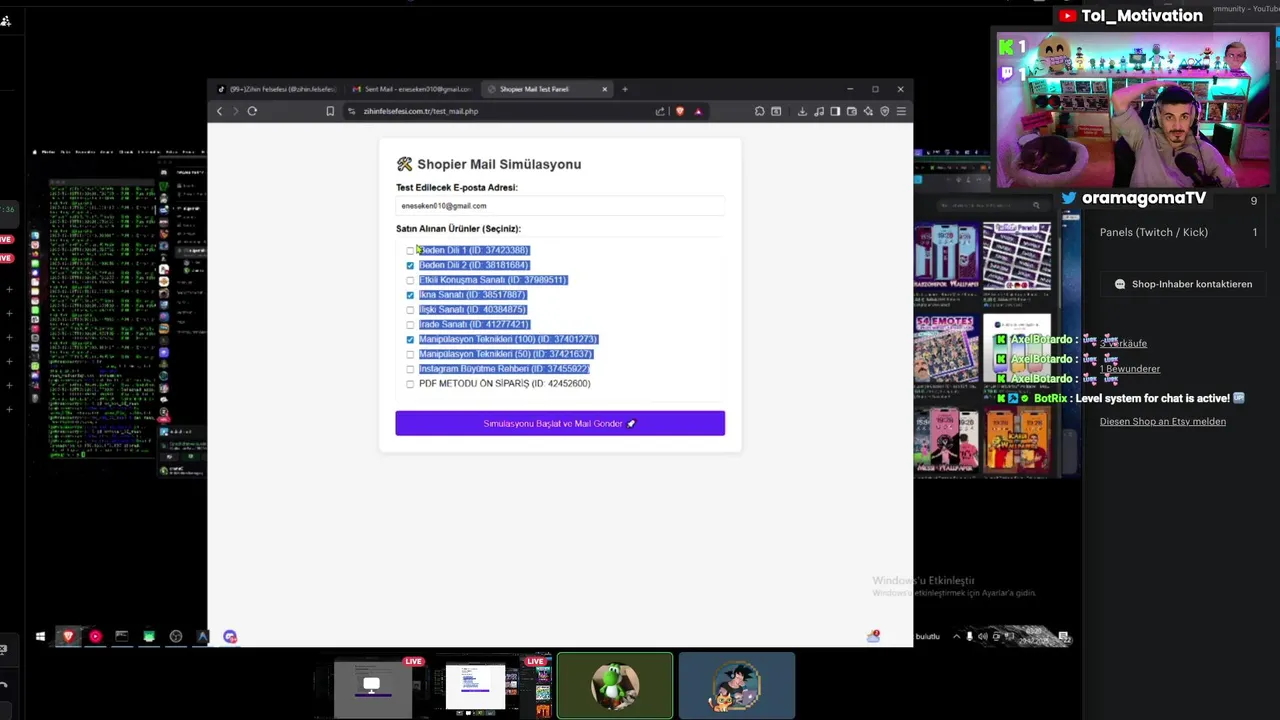Open Brave browser from the taskbar
Screen dimensions: 1280x720
tap(68, 636)
